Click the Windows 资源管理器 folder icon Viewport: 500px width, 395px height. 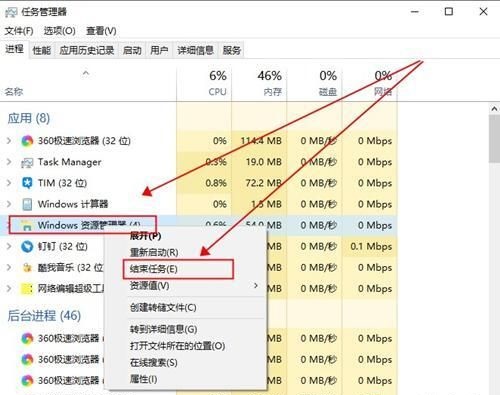click(27, 226)
